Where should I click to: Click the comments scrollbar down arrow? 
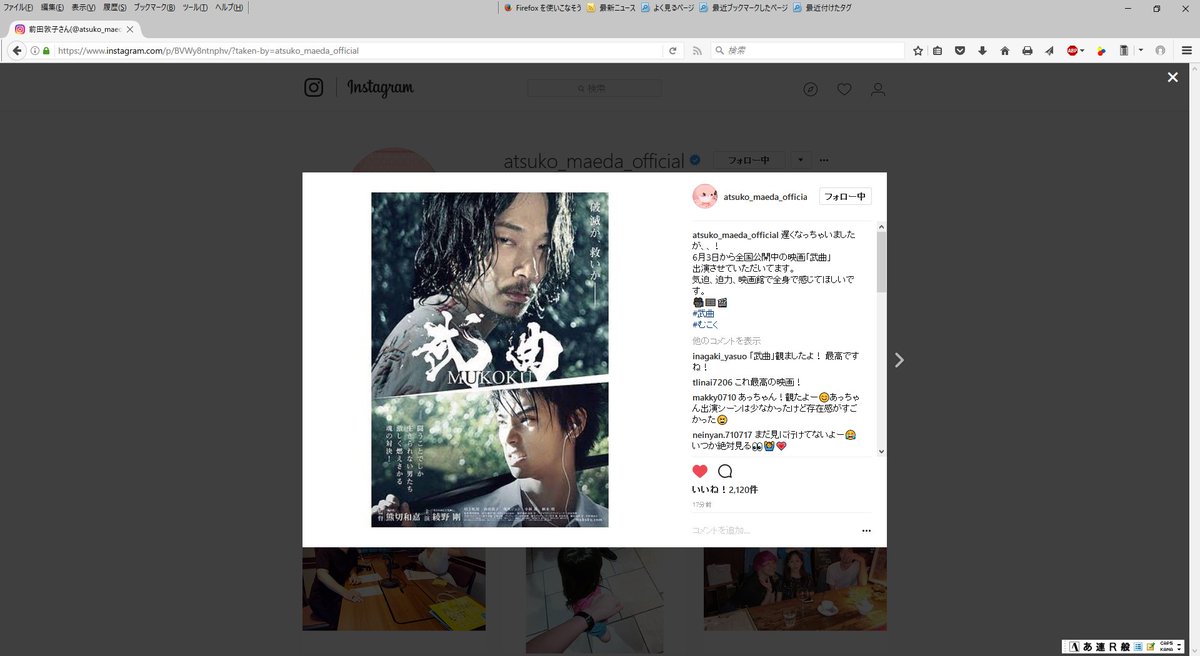click(x=881, y=451)
